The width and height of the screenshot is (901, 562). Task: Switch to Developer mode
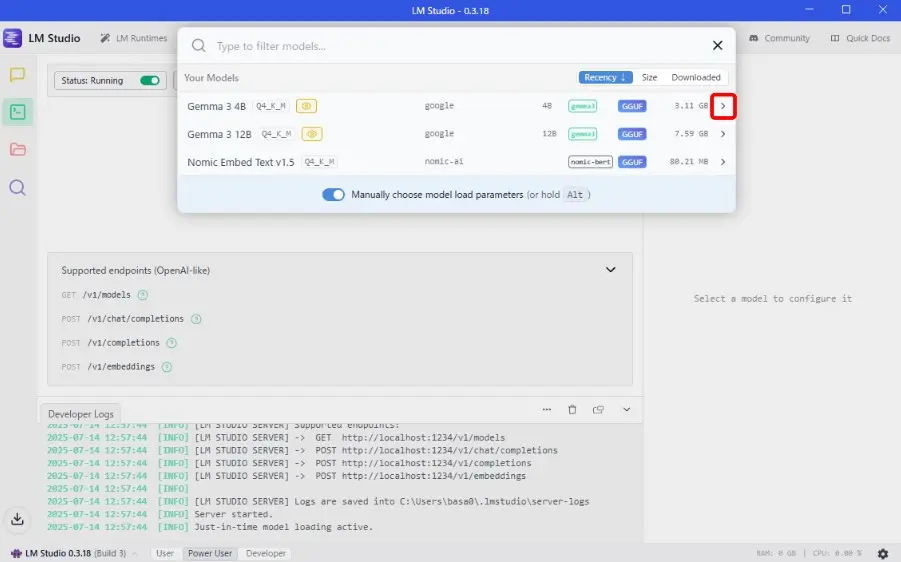265,553
